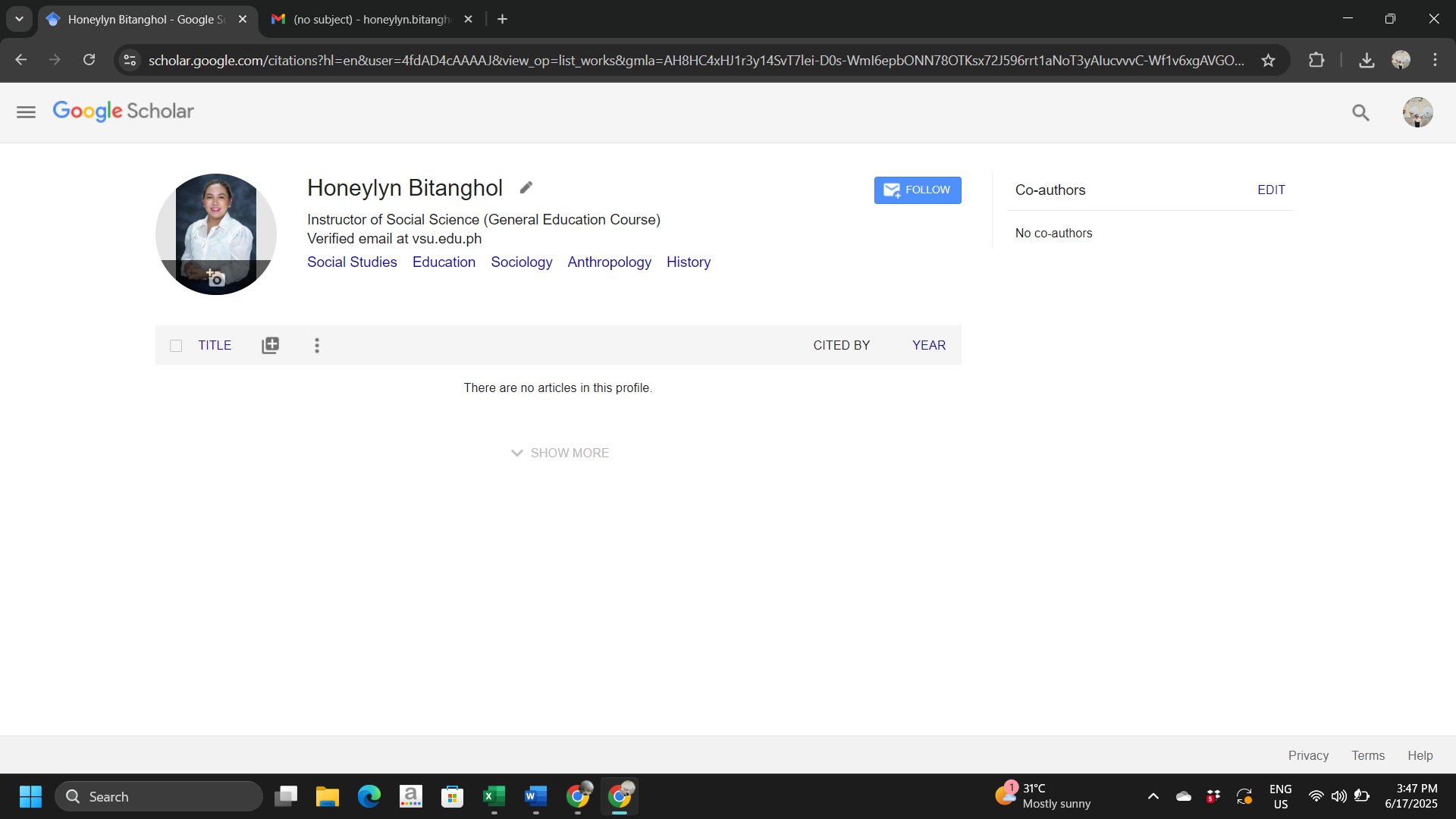Sort articles by the YEAR column
Image resolution: width=1456 pixels, height=819 pixels.
pyautogui.click(x=928, y=345)
